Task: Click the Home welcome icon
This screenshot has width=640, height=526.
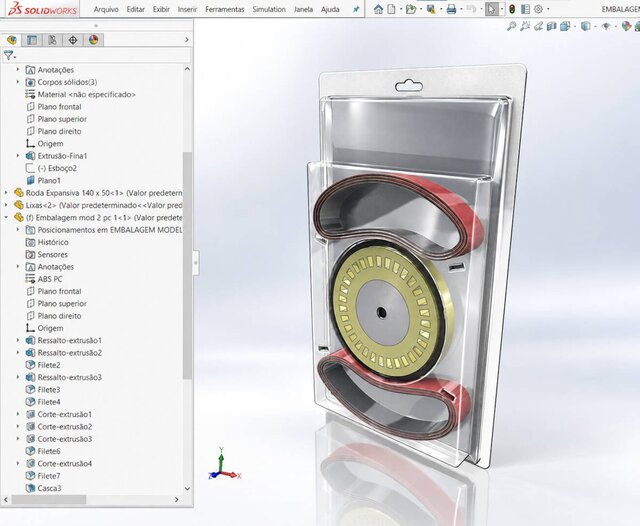Action: click(x=378, y=9)
